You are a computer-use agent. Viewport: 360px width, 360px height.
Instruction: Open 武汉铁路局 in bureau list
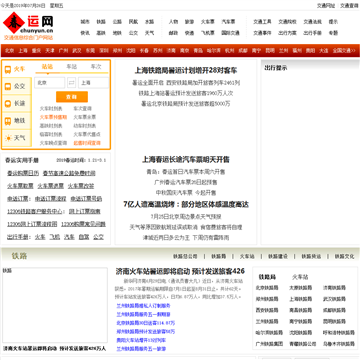coord(334,299)
